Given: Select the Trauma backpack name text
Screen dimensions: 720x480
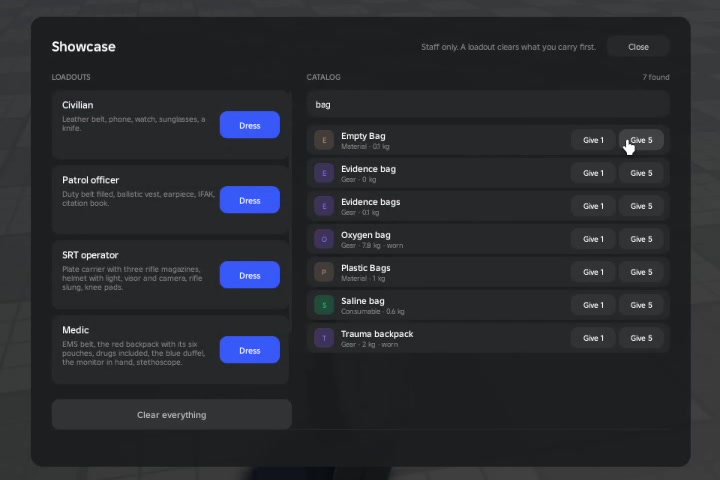Looking at the screenshot, I should click(377, 334).
